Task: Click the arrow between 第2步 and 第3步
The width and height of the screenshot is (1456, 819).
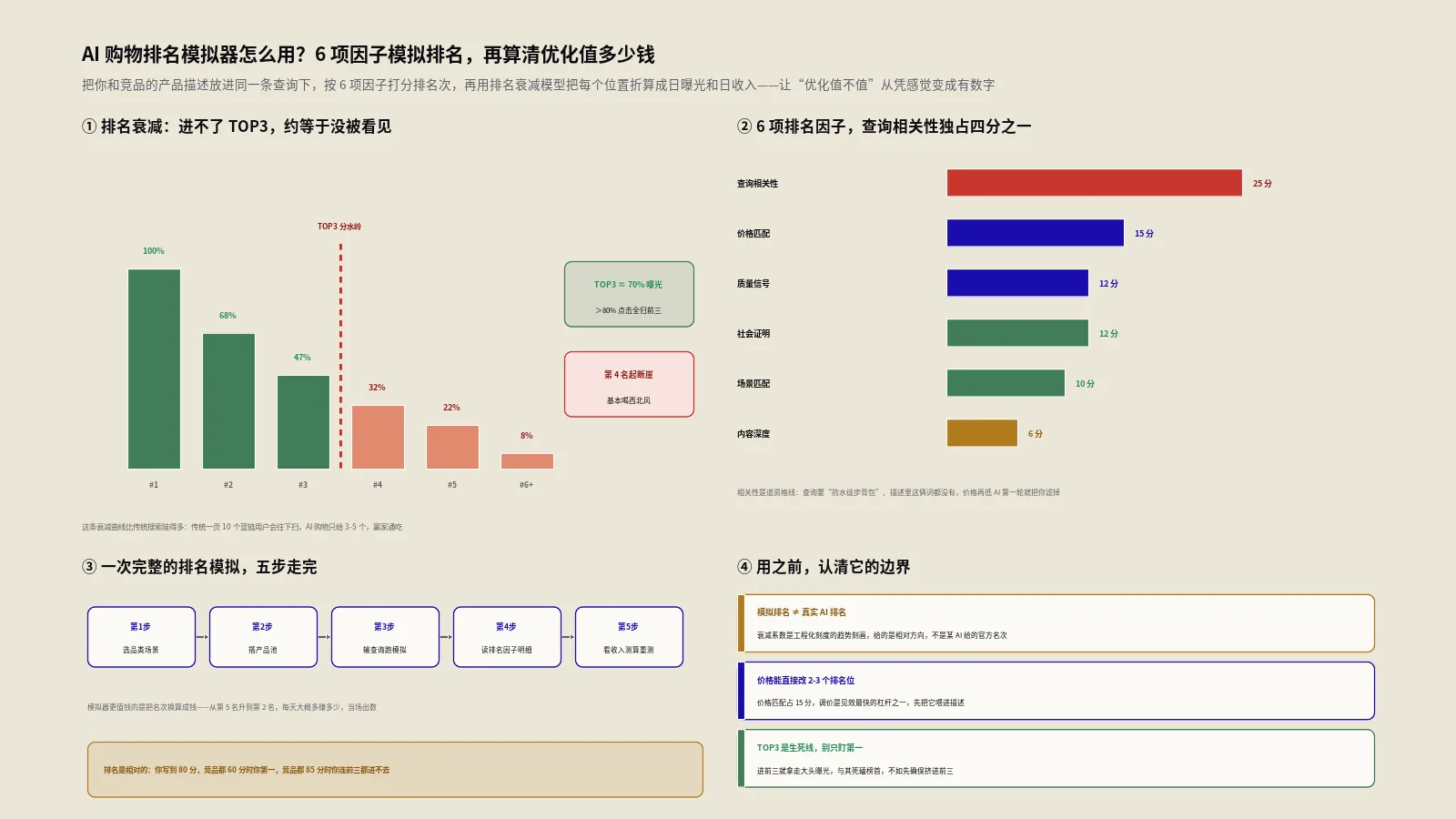Action: [x=324, y=637]
